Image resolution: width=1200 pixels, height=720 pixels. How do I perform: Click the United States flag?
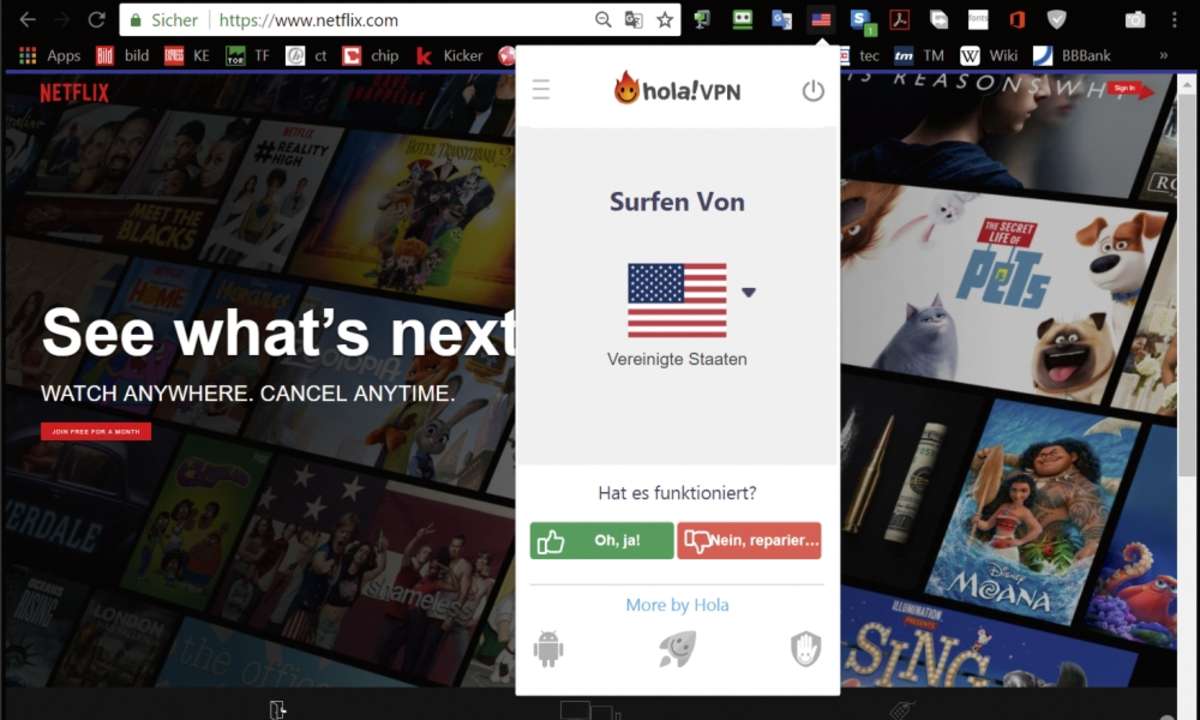click(x=677, y=301)
